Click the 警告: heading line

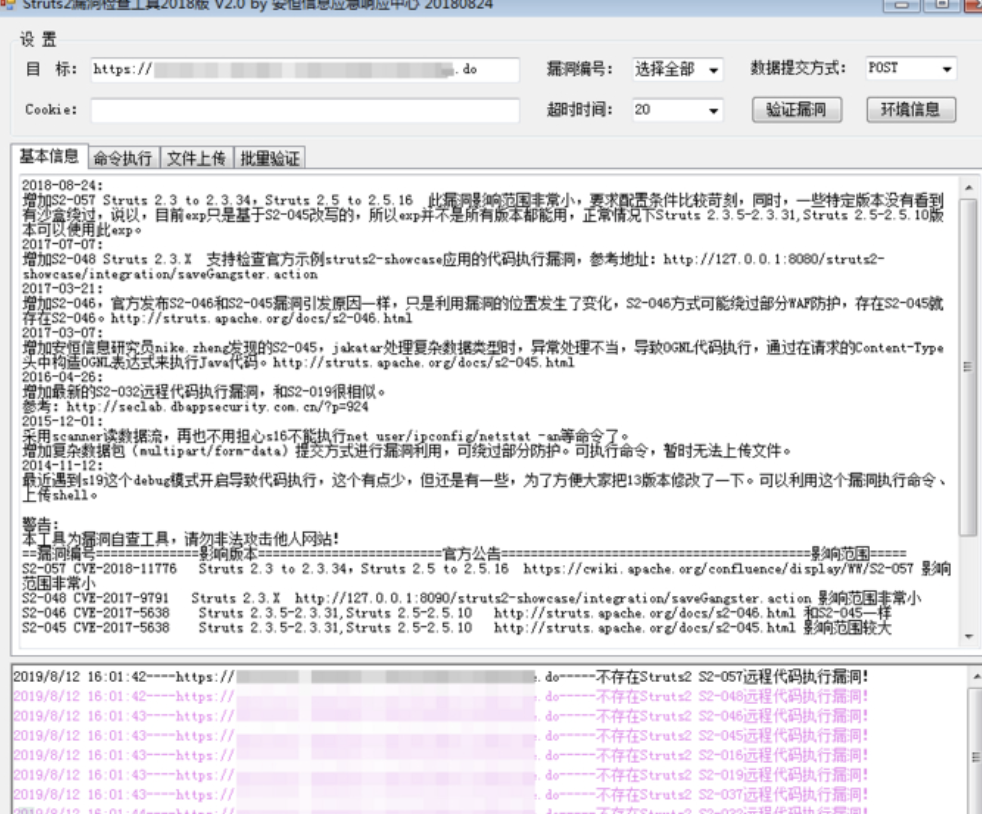click(x=41, y=524)
